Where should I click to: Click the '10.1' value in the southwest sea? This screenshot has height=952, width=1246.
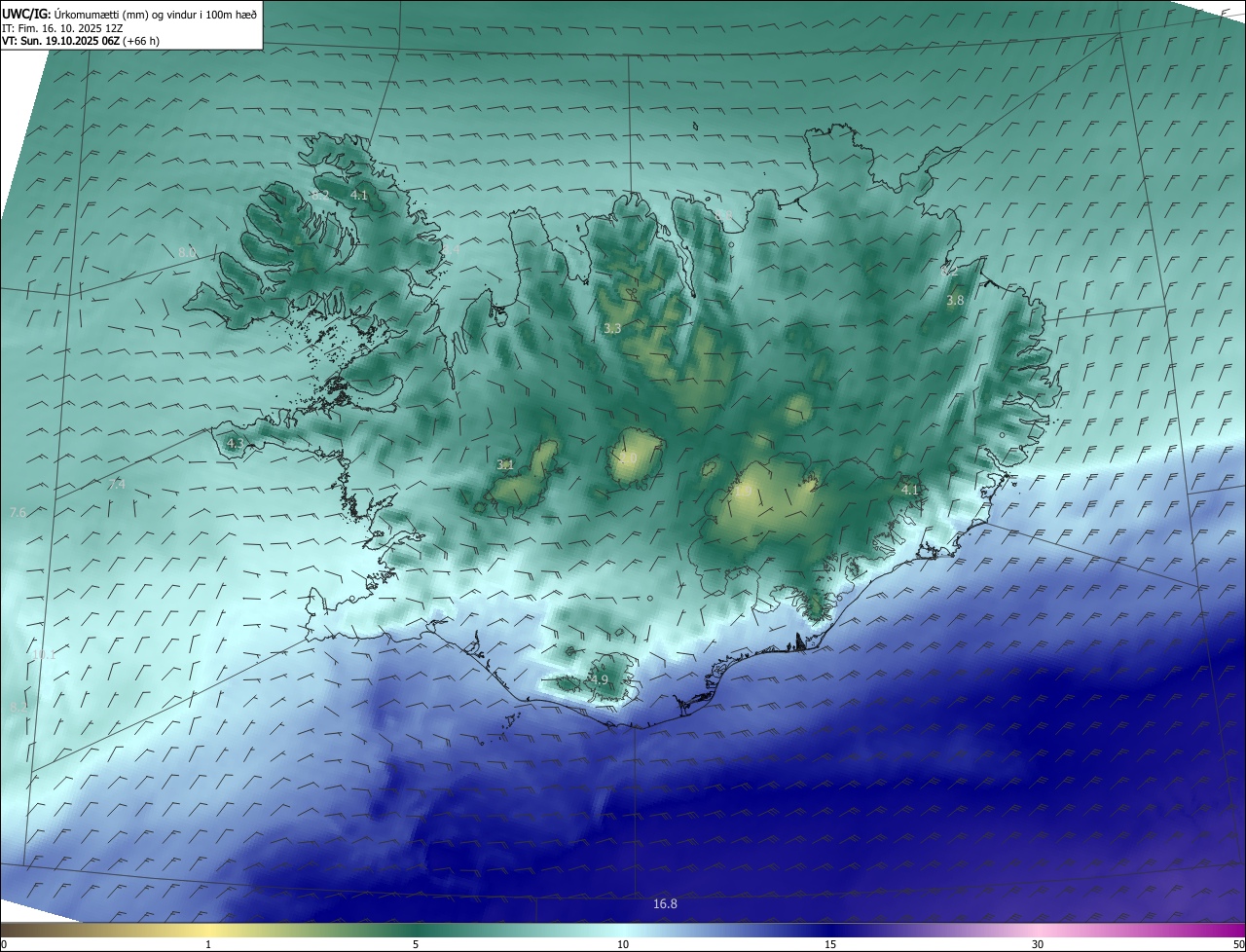click(44, 655)
